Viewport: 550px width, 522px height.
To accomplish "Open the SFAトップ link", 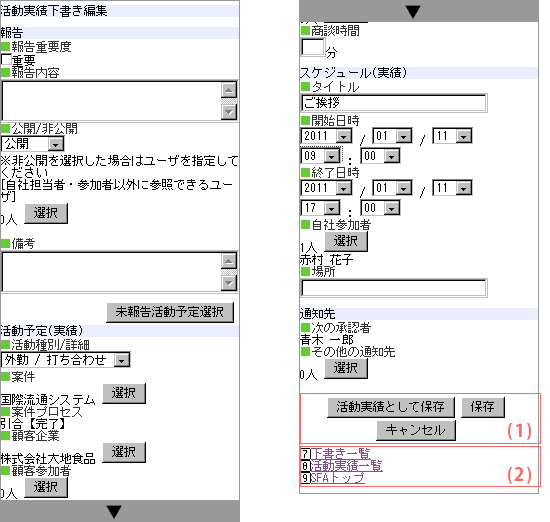I will [x=337, y=478].
